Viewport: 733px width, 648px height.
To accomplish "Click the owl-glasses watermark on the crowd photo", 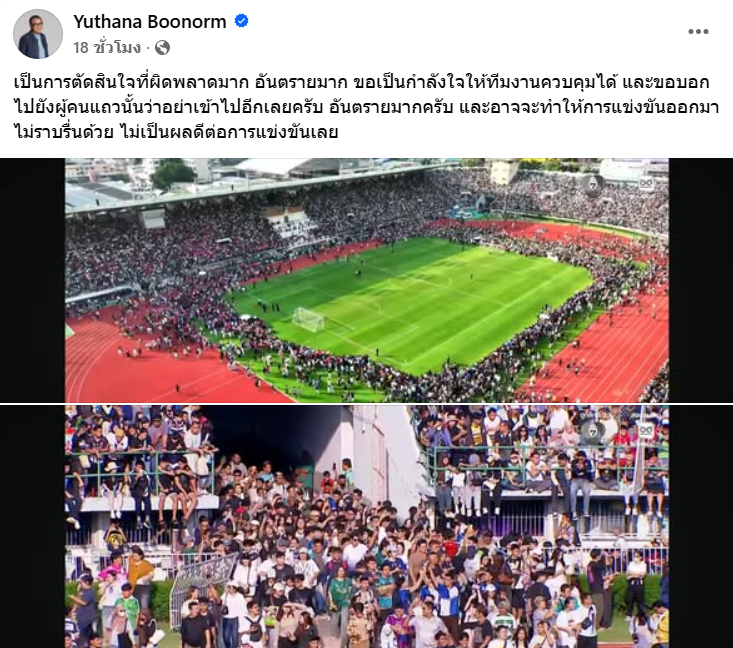I will click(x=646, y=429).
